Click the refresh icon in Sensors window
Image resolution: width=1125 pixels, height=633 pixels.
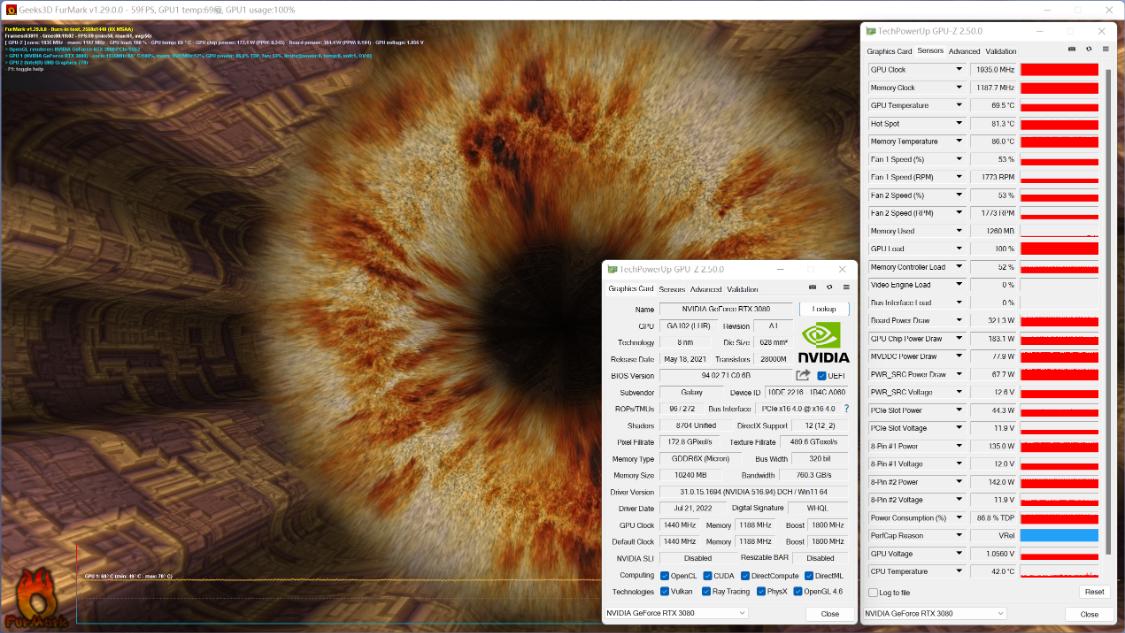(x=1089, y=49)
